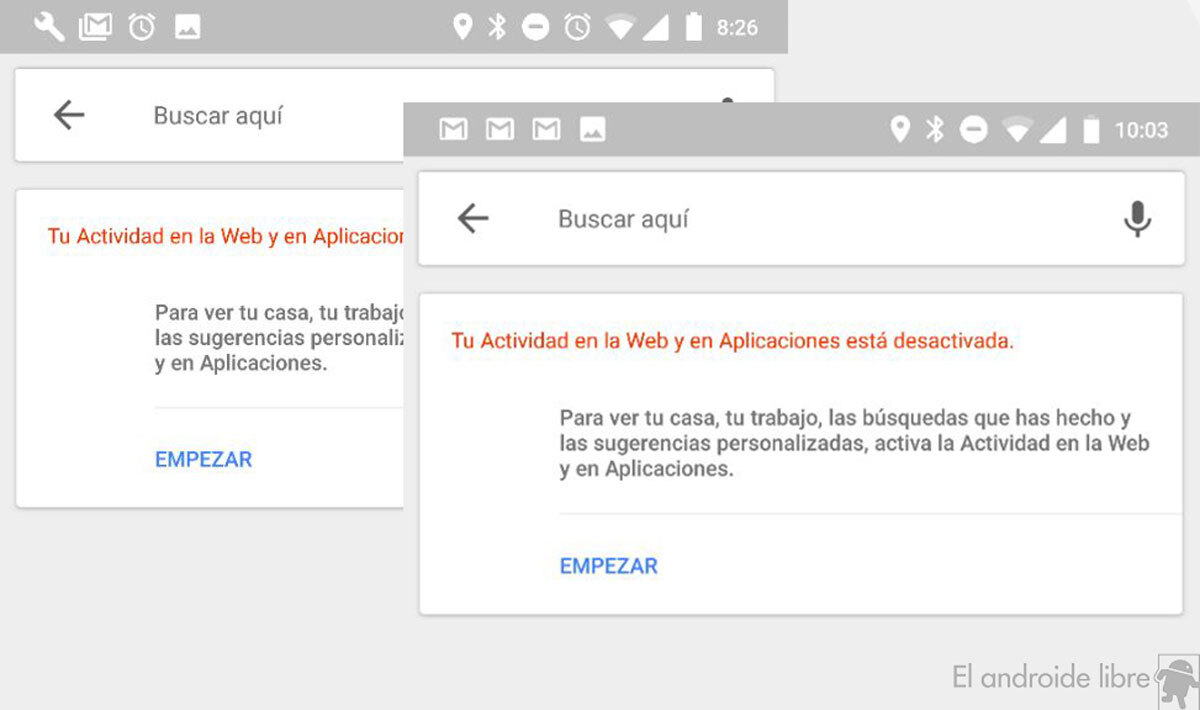1200x710 pixels.
Task: Tap the alarm clock icon beside the wrench
Action: tap(142, 28)
